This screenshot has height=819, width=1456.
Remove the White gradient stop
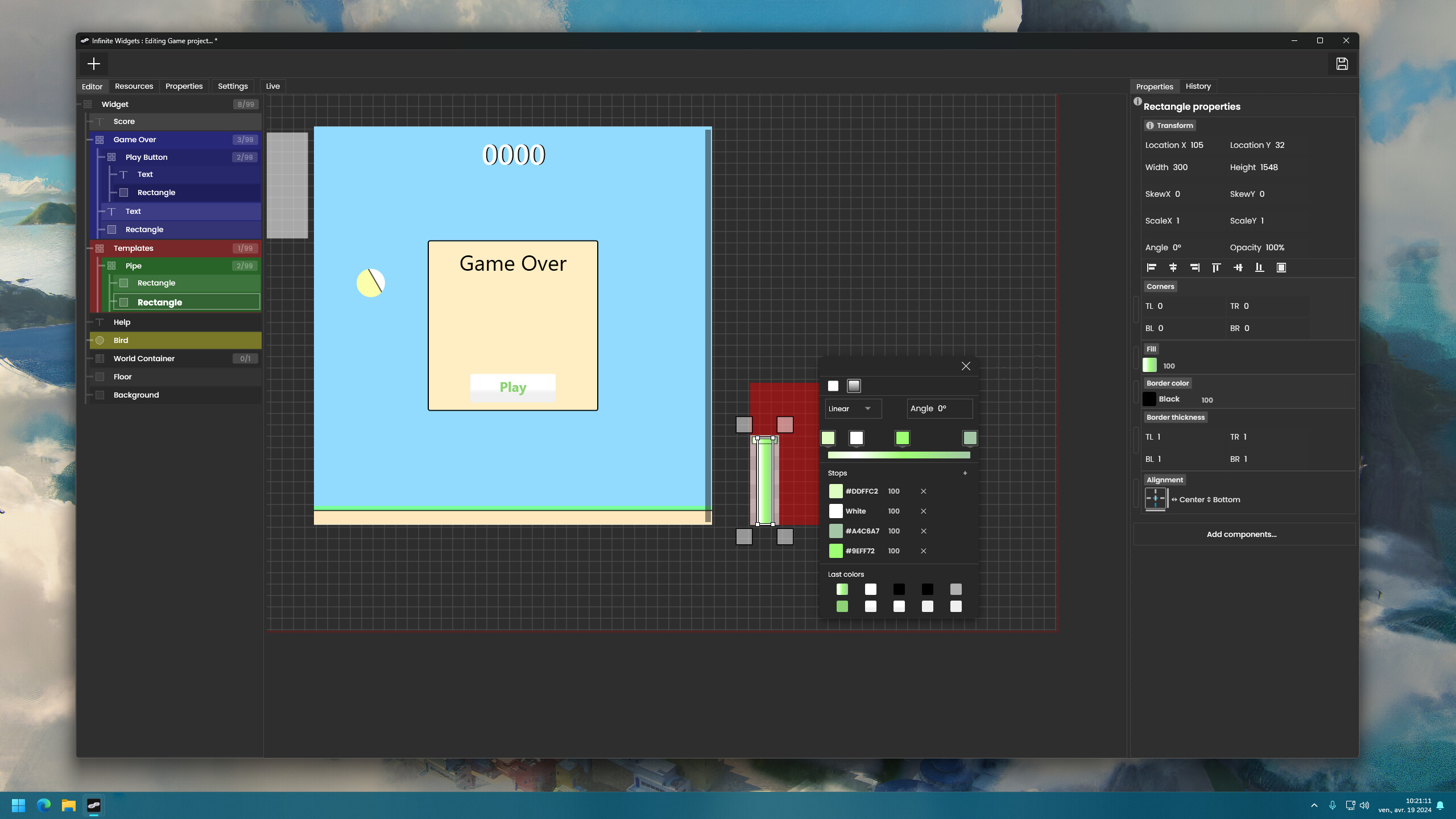923,511
